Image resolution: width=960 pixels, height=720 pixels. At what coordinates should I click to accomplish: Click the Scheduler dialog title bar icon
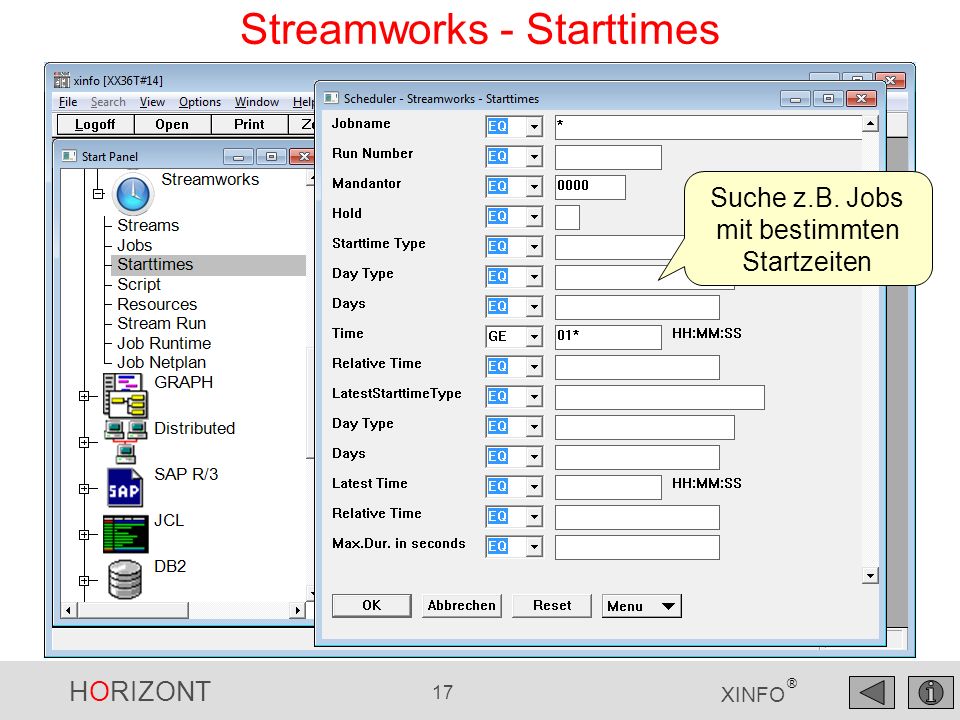(331, 98)
